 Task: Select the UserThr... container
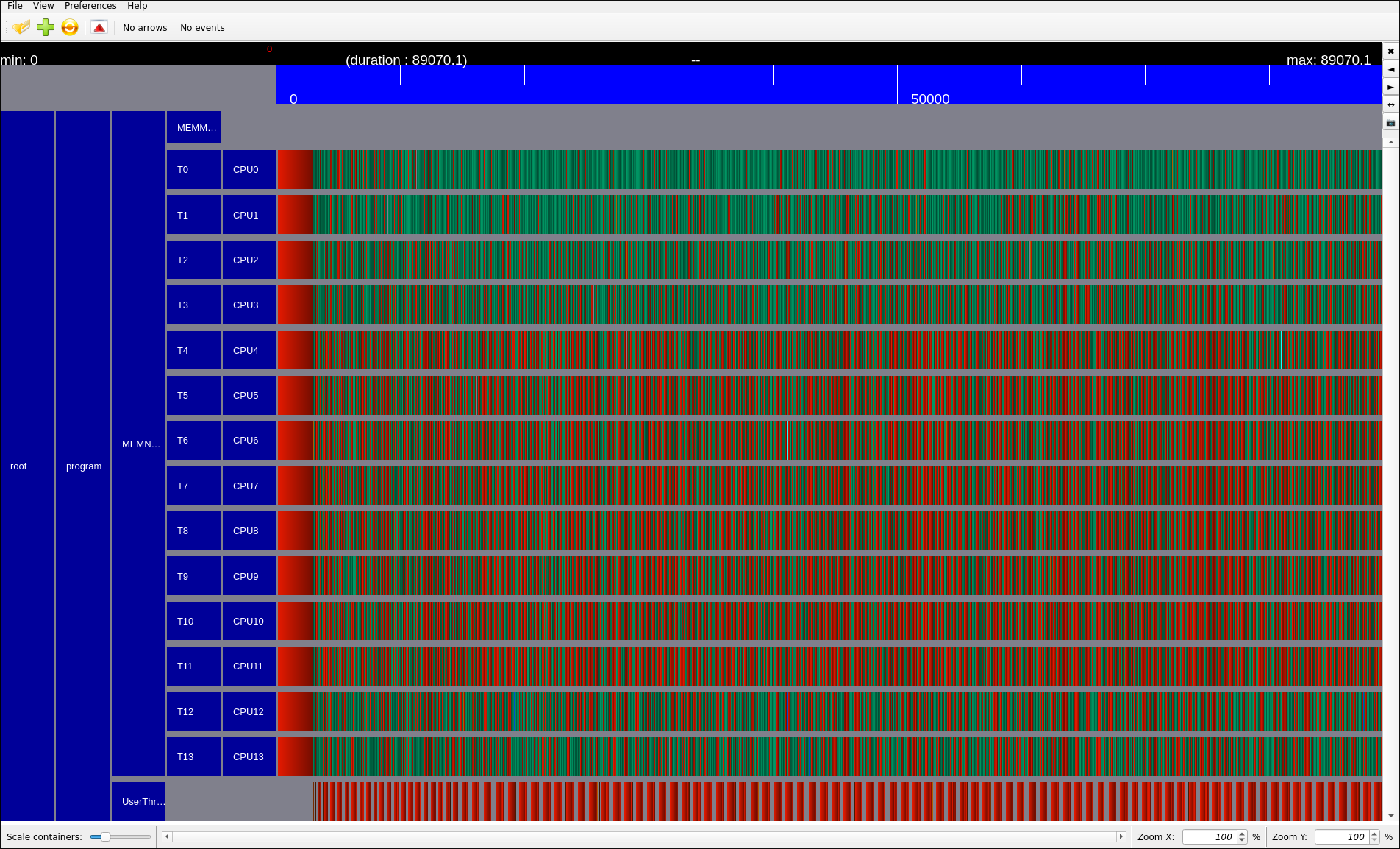138,801
